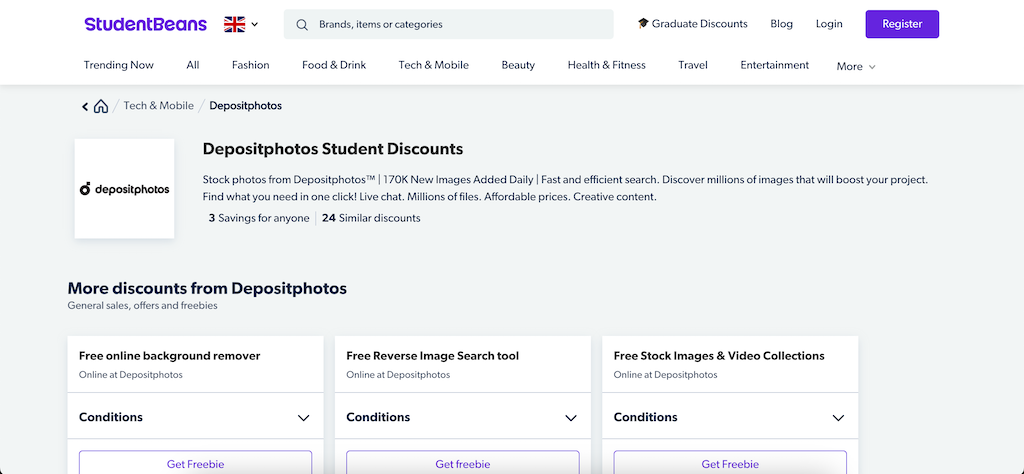This screenshot has width=1024, height=474.
Task: Click the StudentBeans logo
Action: coord(145,24)
